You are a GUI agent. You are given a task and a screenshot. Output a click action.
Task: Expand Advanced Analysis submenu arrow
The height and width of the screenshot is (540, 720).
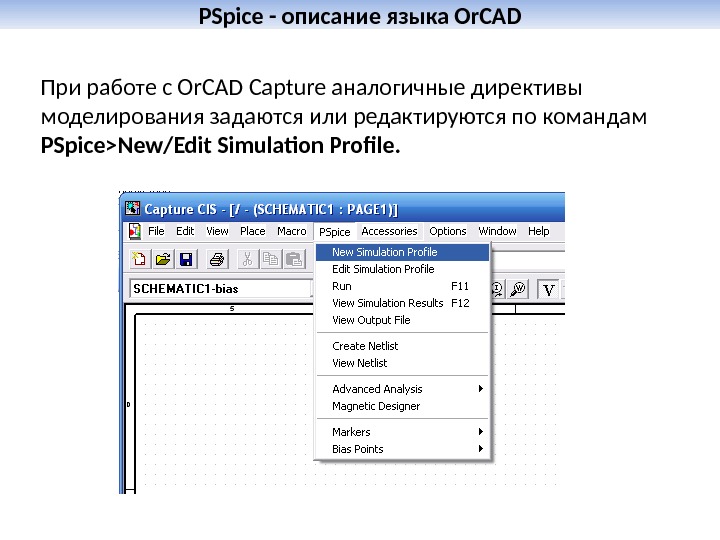tap(481, 388)
